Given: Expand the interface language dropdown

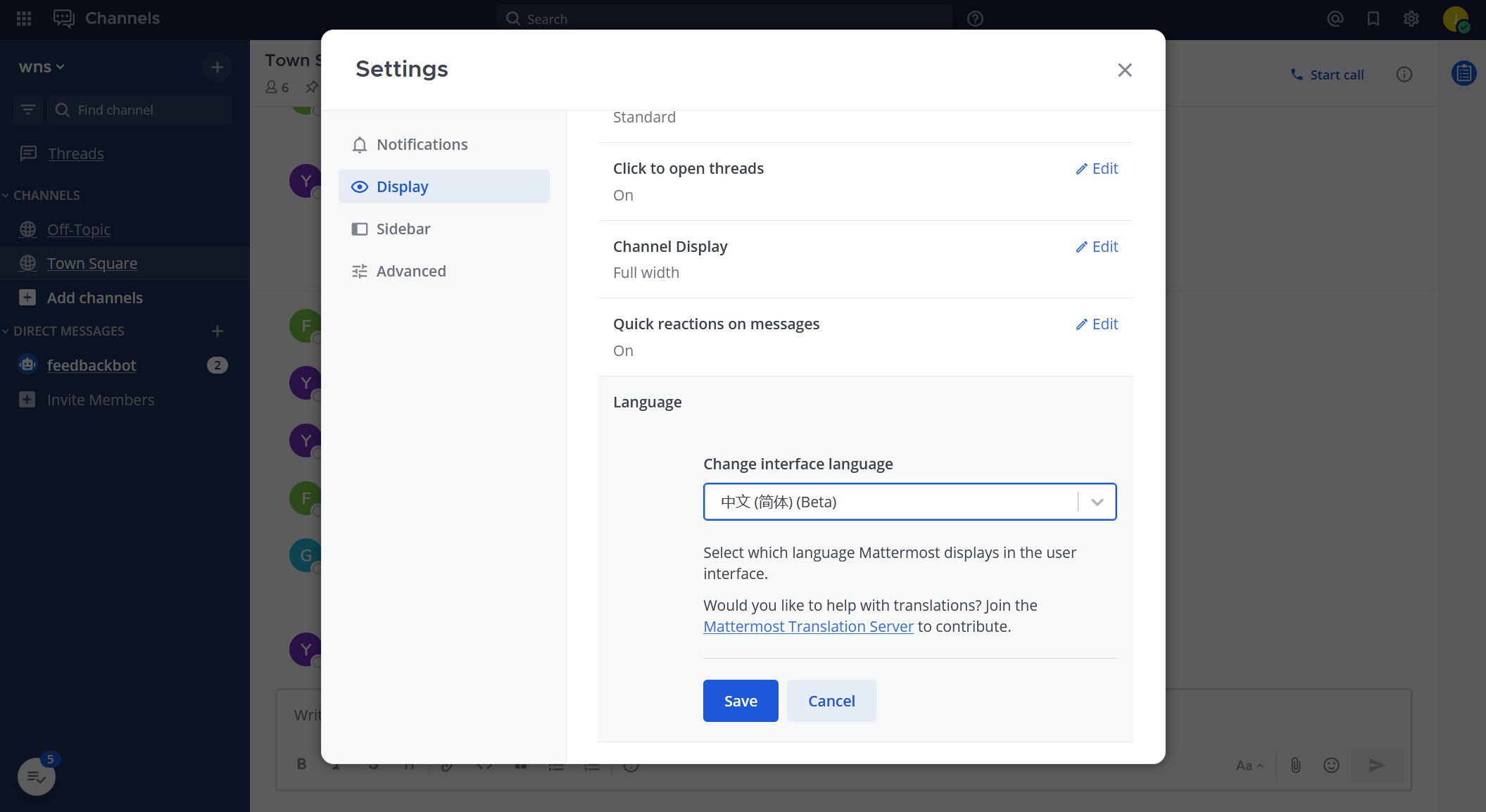Looking at the screenshot, I should [x=1097, y=502].
